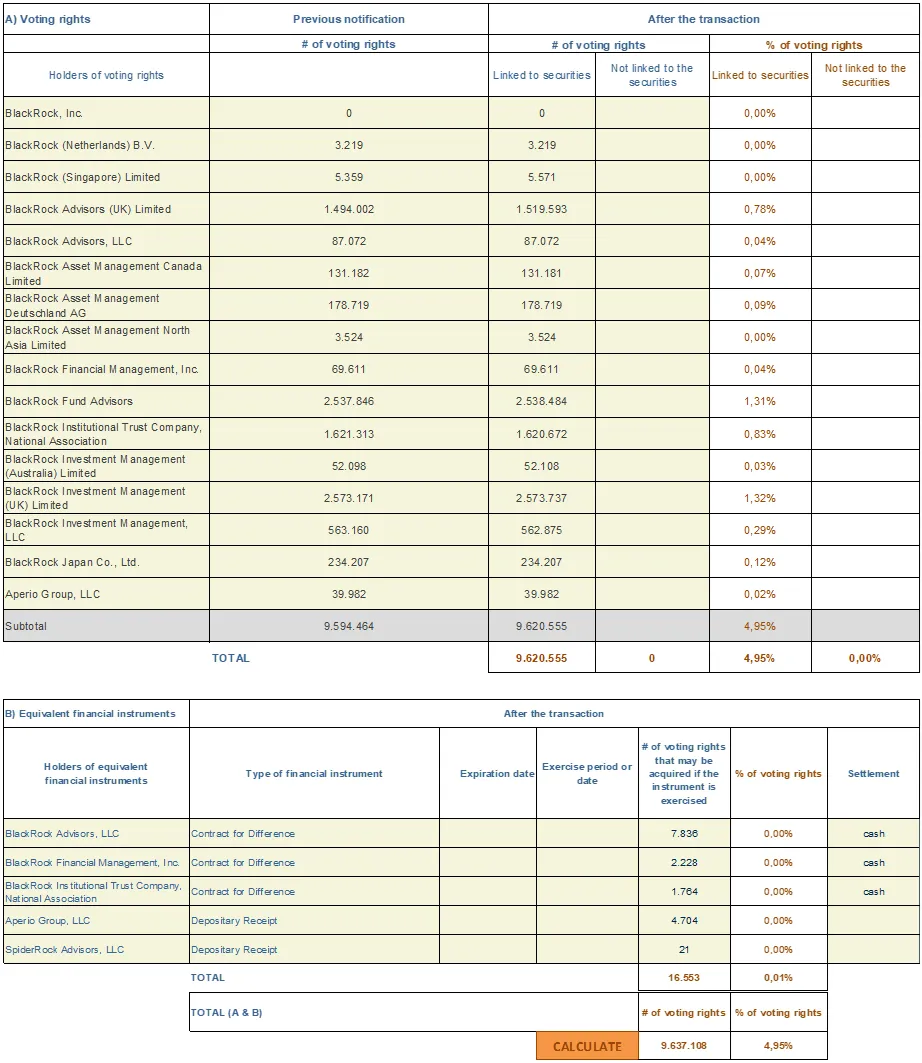The image size is (922, 1063).
Task: Select the Settlement column header
Action: coord(873,773)
